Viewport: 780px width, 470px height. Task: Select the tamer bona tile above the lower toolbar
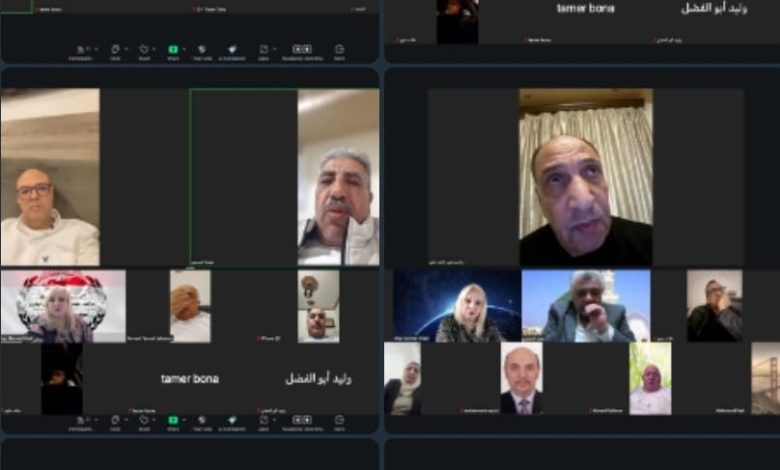[190, 379]
